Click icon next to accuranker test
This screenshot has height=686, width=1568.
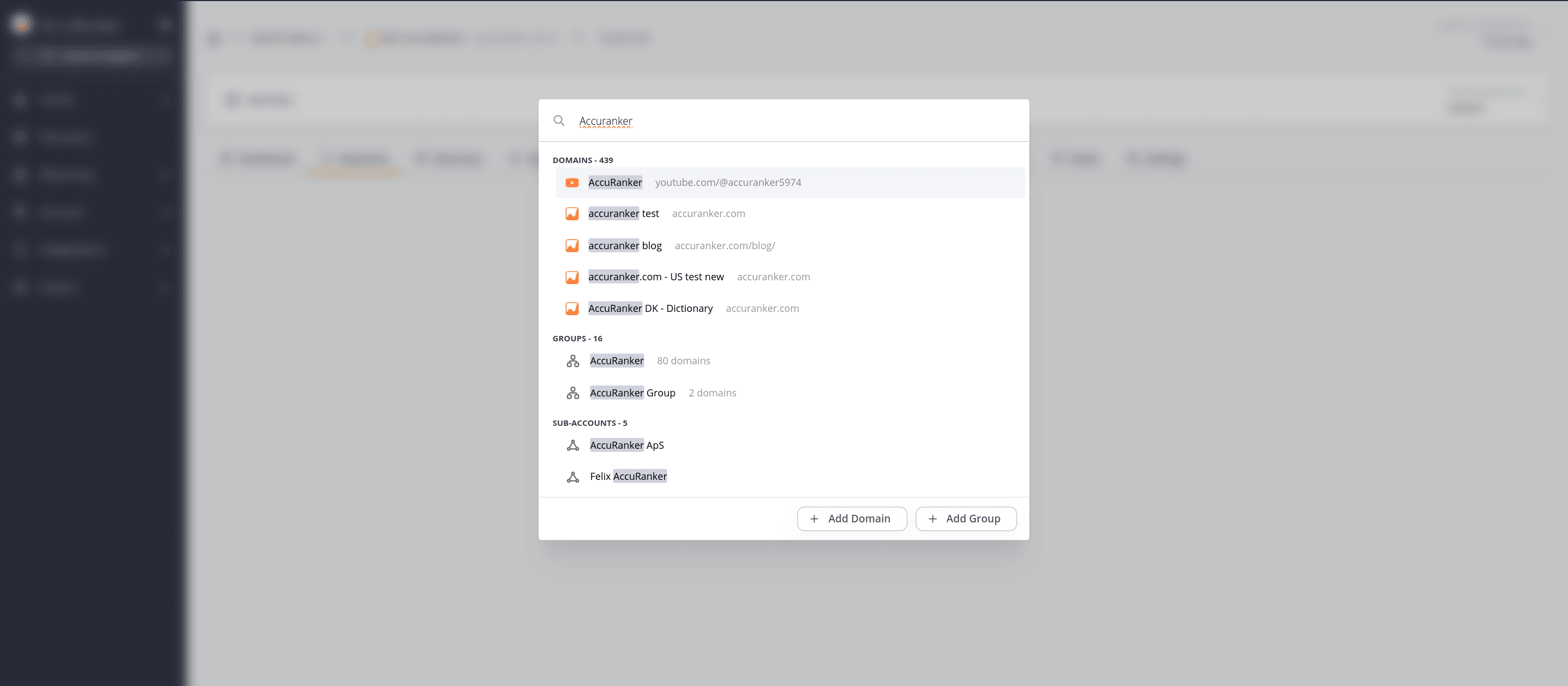point(572,214)
